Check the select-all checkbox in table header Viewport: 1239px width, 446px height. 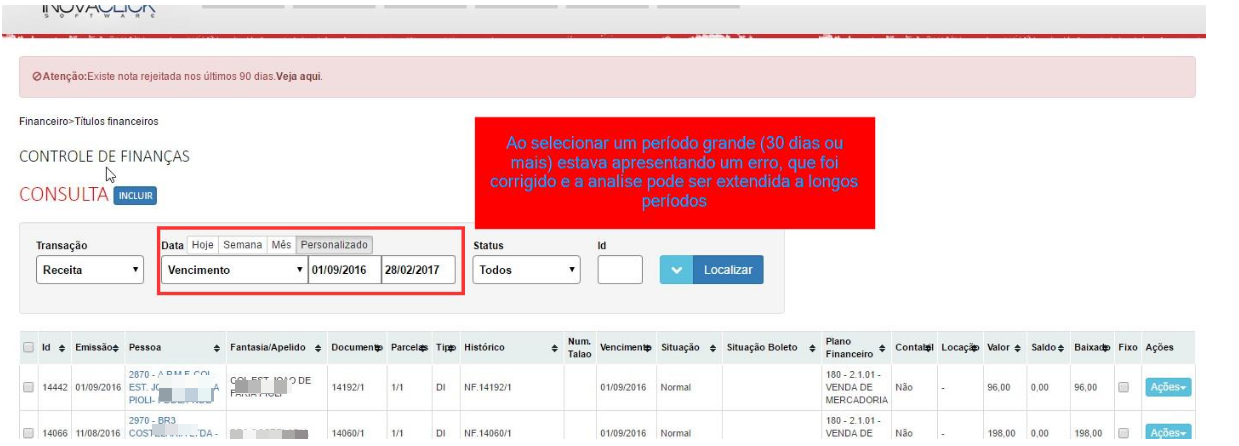pyautogui.click(x=28, y=347)
